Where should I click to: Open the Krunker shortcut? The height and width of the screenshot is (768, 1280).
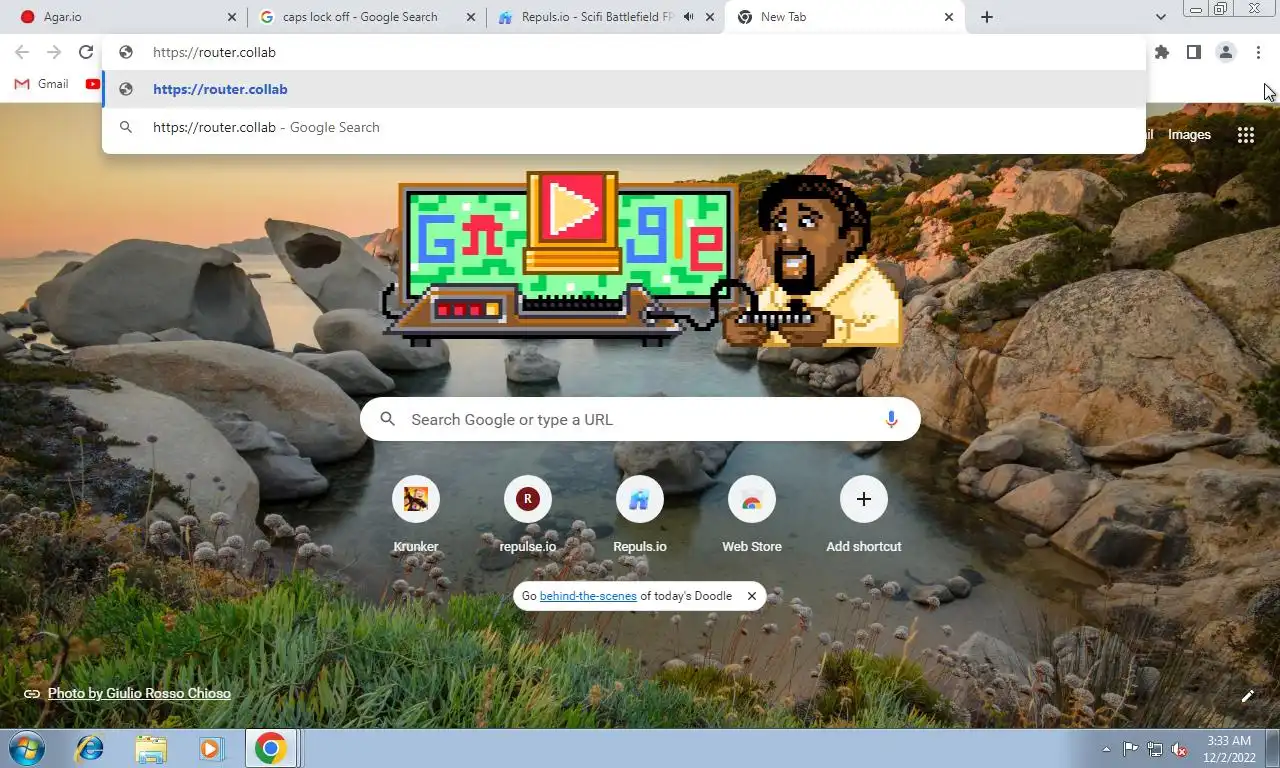416,515
